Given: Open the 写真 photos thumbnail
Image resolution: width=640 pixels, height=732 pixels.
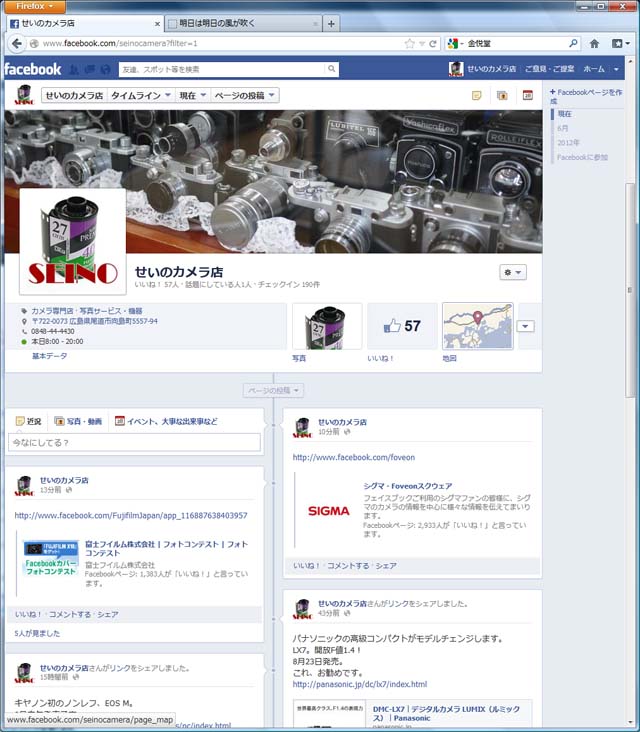Looking at the screenshot, I should 327,326.
